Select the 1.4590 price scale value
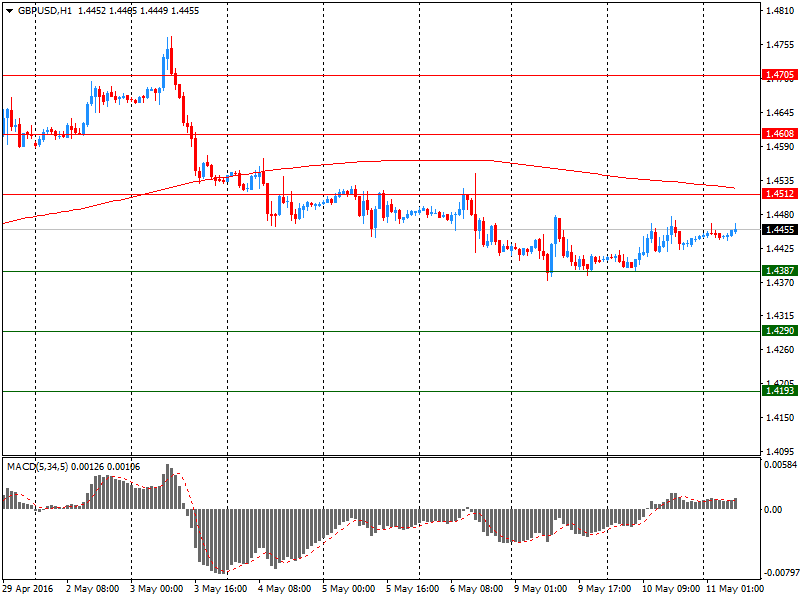800x600 pixels. pos(780,147)
